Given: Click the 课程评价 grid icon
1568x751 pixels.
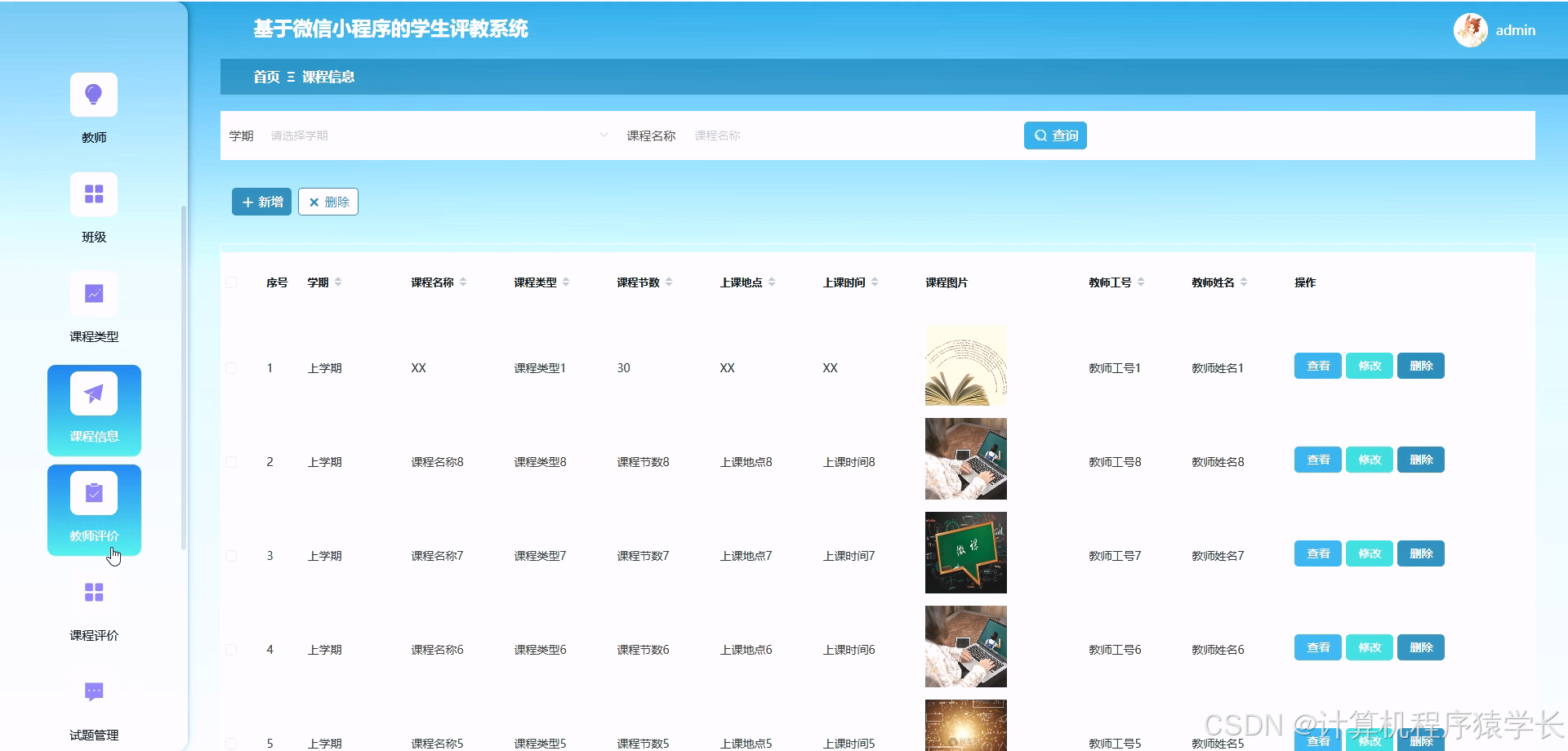Looking at the screenshot, I should 93,593.
